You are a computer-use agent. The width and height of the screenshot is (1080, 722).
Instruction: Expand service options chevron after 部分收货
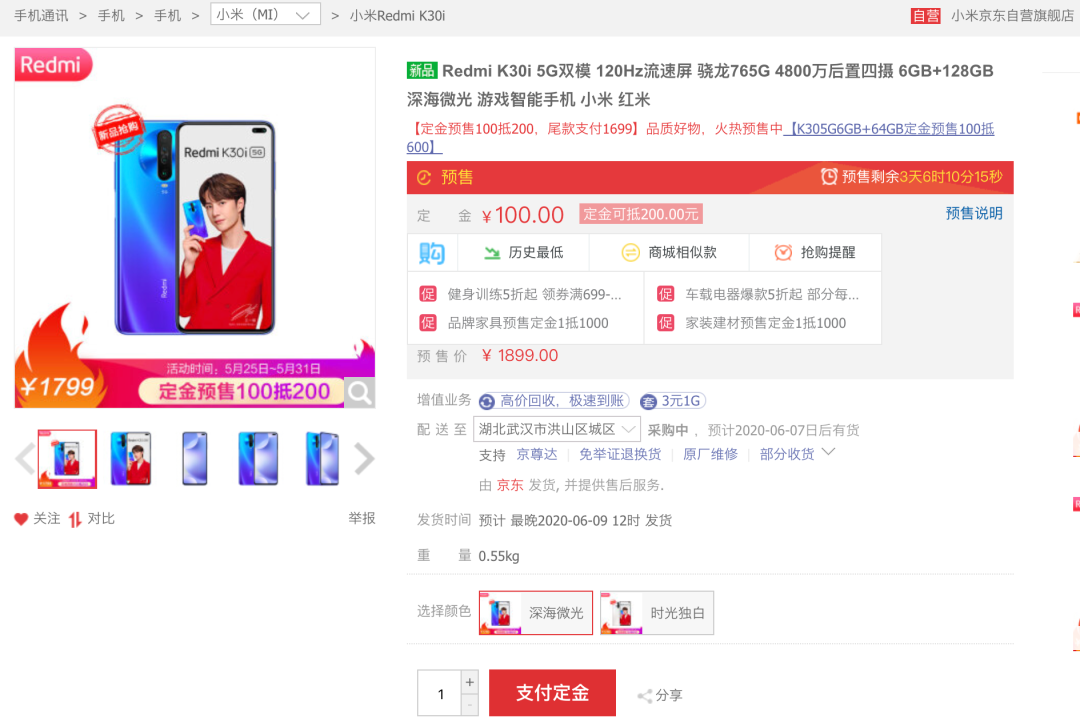pyautogui.click(x=829, y=452)
